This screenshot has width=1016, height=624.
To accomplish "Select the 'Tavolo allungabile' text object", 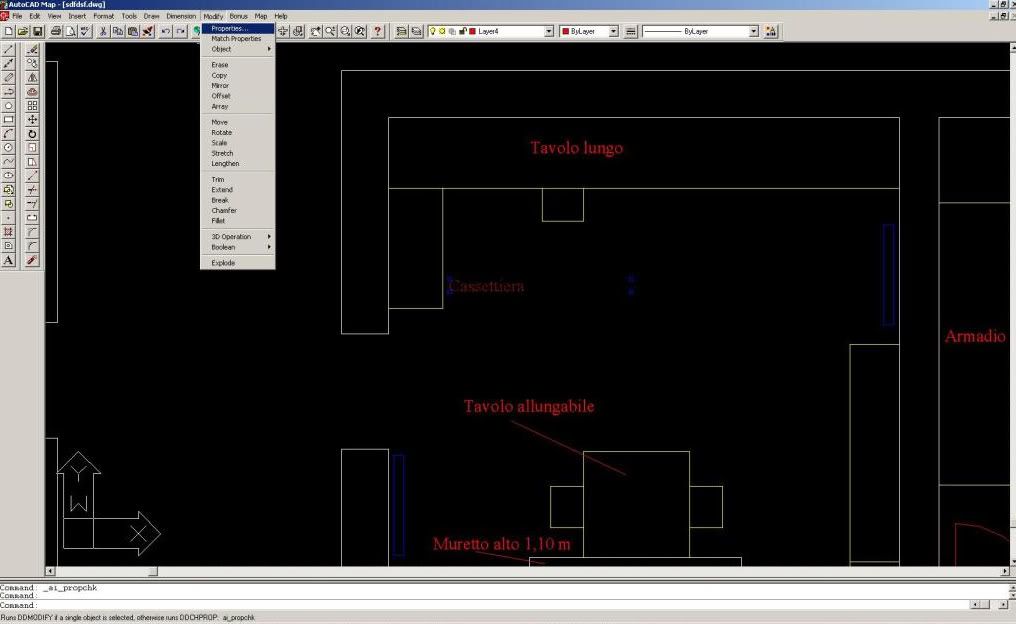I will (x=529, y=406).
